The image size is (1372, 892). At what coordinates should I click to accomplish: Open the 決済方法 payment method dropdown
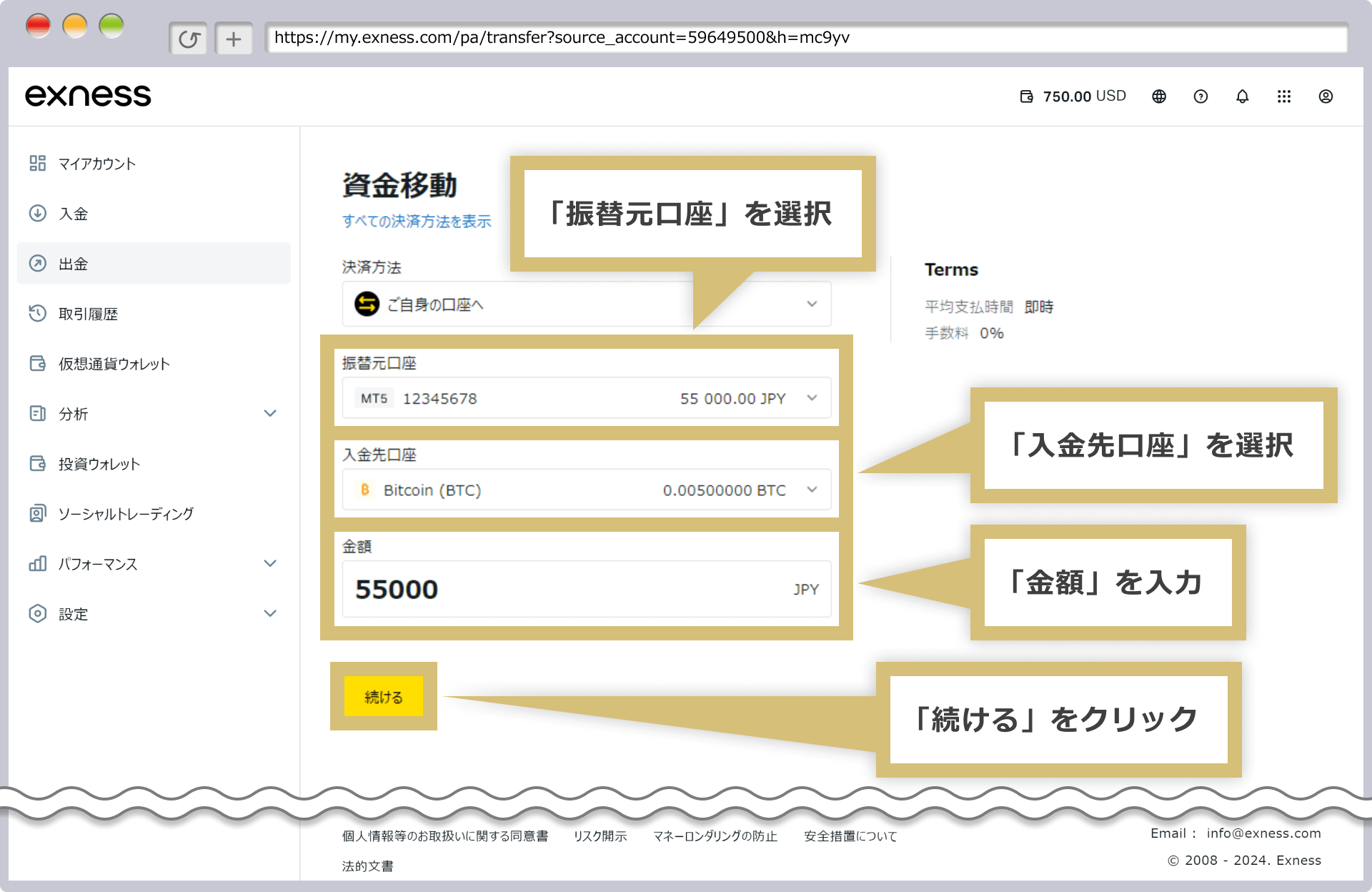pyautogui.click(x=587, y=304)
